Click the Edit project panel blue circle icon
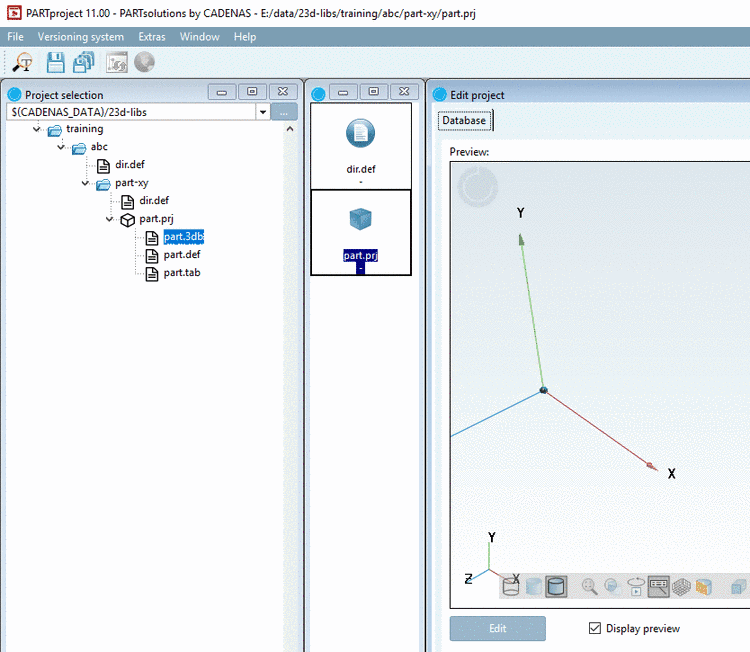This screenshot has height=652, width=750. coord(439,95)
